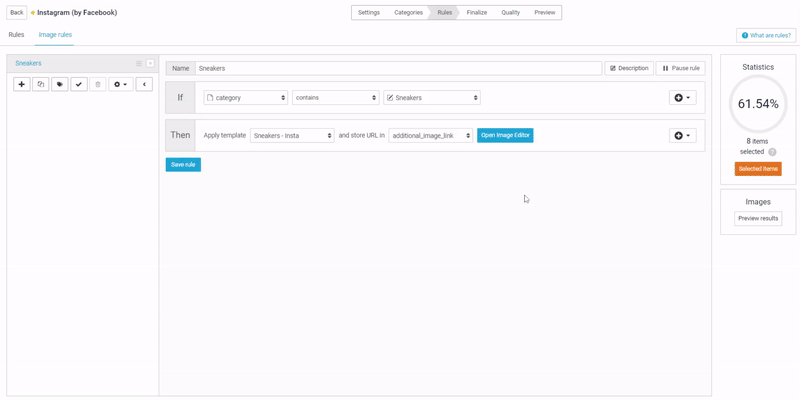Go to the Finalize step
800x400 pixels.
point(477,13)
